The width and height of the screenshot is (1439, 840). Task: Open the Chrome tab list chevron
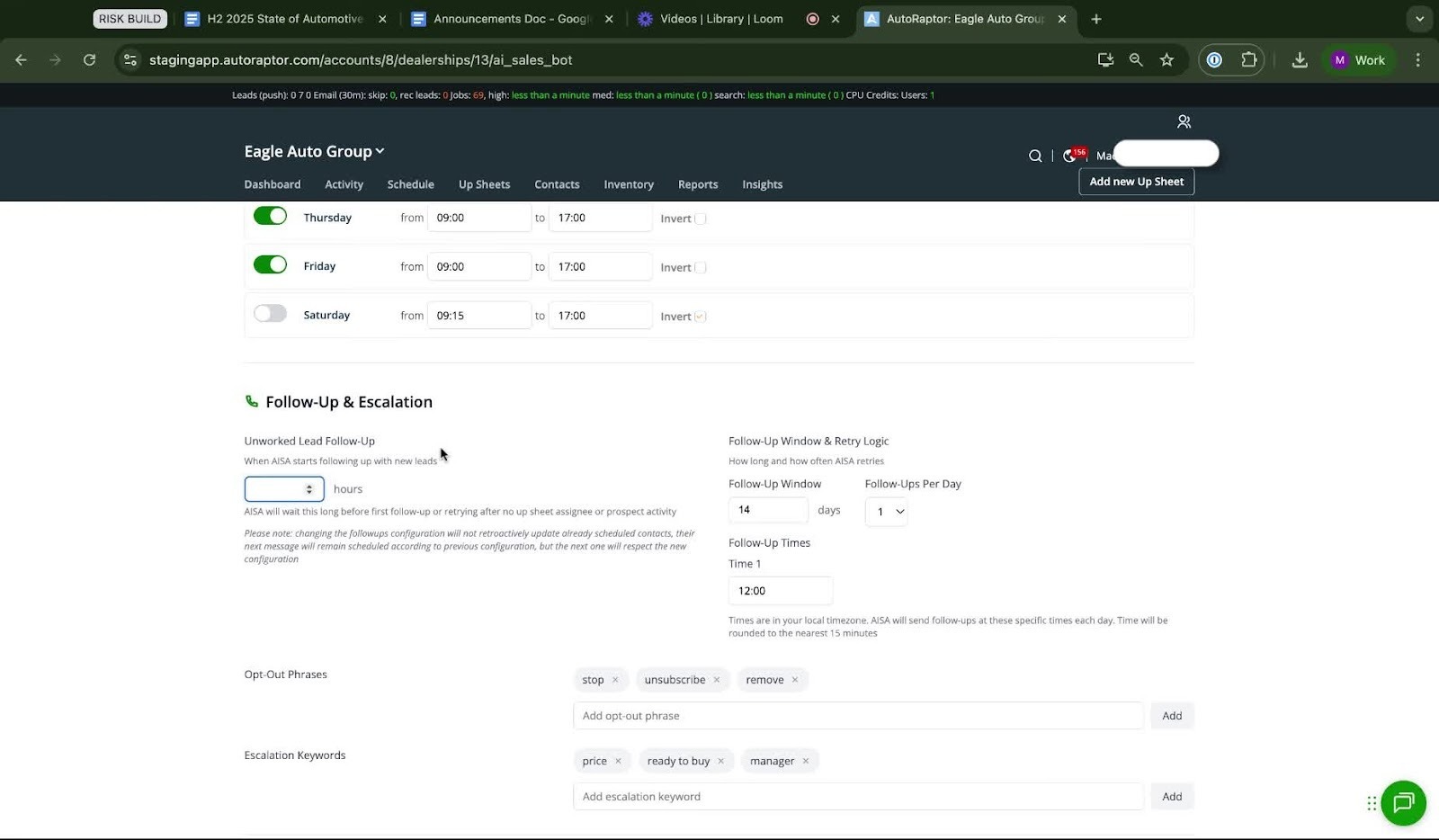tap(1419, 19)
